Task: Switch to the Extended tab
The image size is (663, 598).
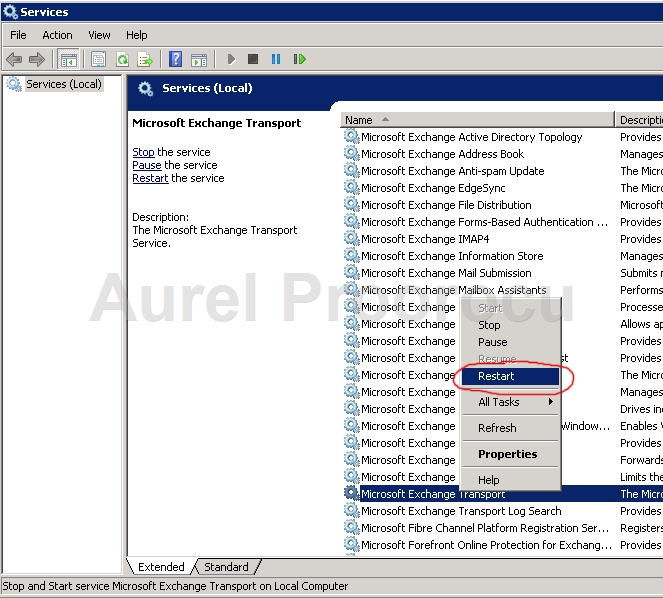Action: tap(161, 567)
